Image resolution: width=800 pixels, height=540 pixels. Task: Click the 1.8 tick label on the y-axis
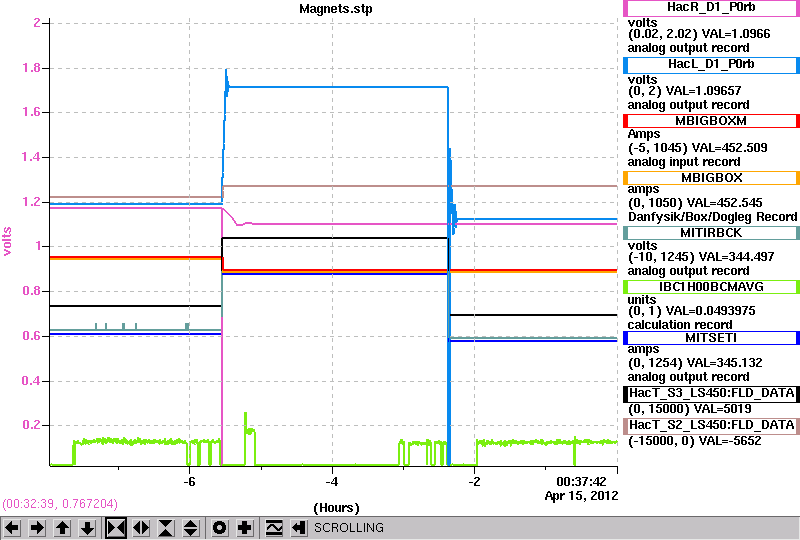(31, 68)
